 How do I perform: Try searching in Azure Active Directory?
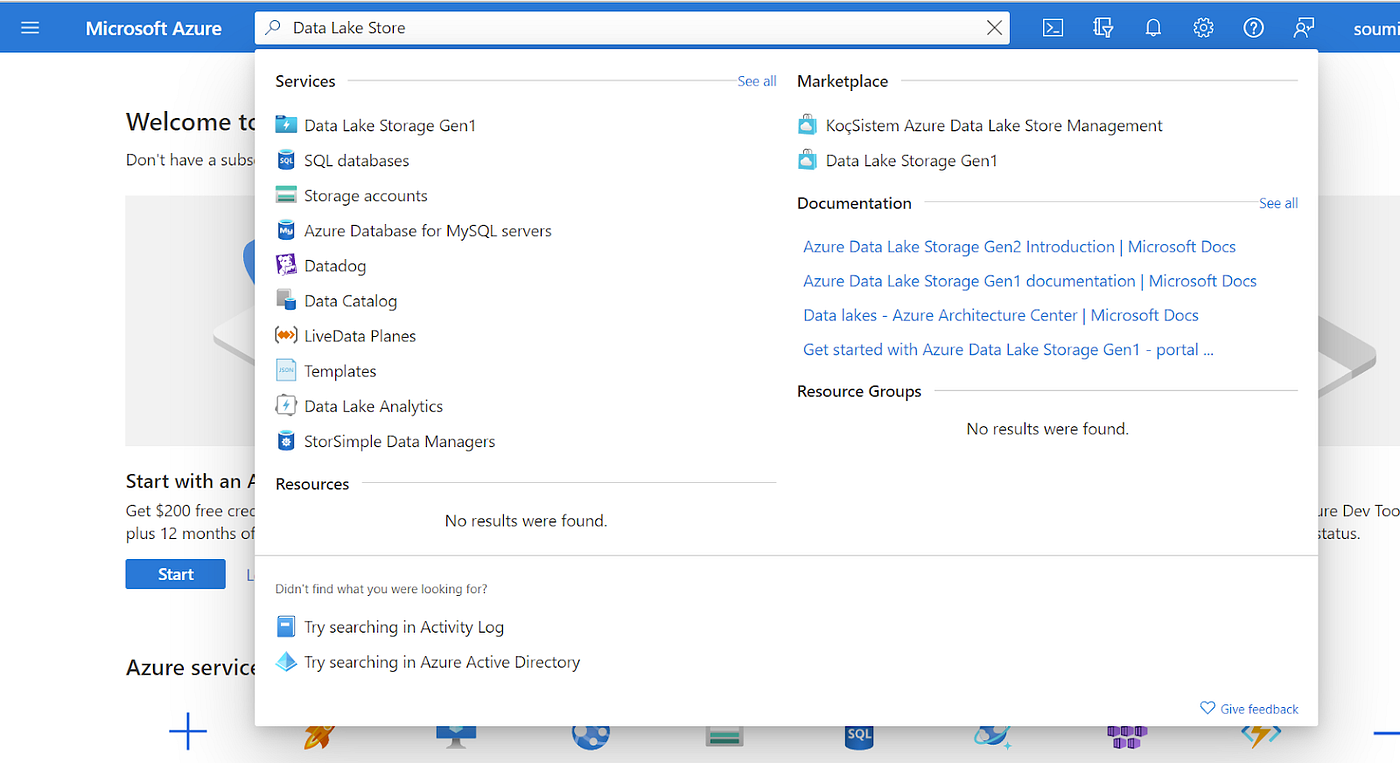click(441, 661)
